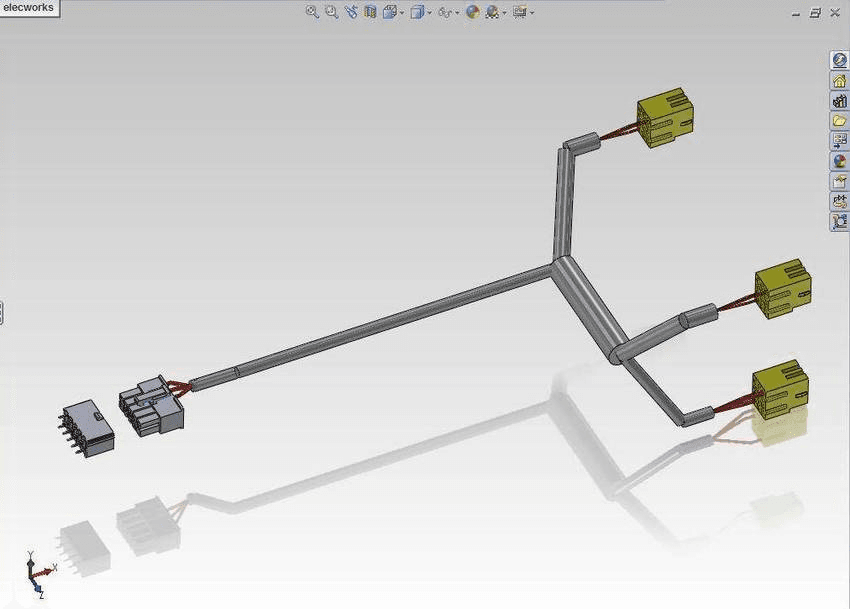Show the View Palette task pane
The height and width of the screenshot is (609, 850).
coord(839,141)
